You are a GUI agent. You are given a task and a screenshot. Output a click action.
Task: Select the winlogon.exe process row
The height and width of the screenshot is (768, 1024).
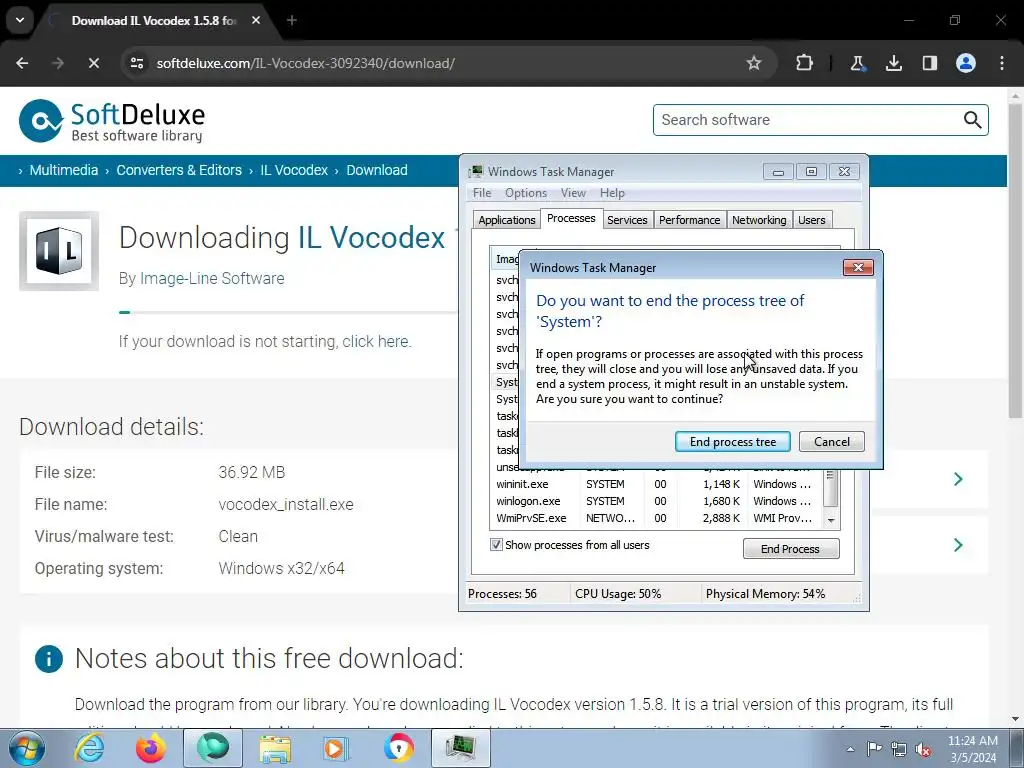point(656,501)
